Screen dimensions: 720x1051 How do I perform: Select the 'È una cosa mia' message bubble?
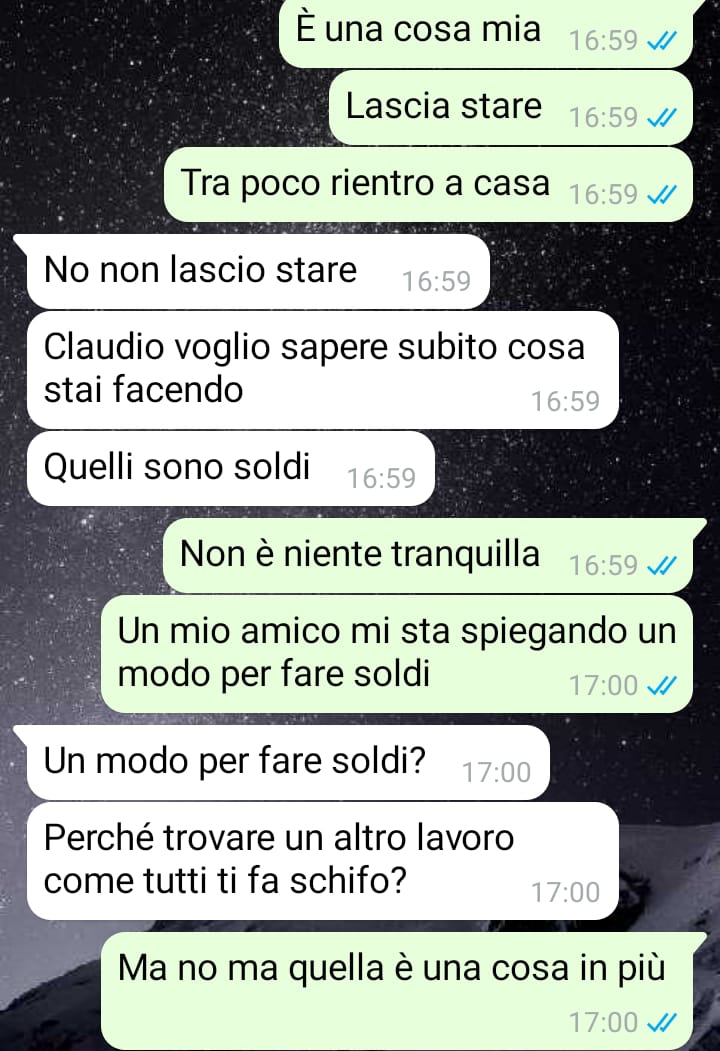coord(485,32)
